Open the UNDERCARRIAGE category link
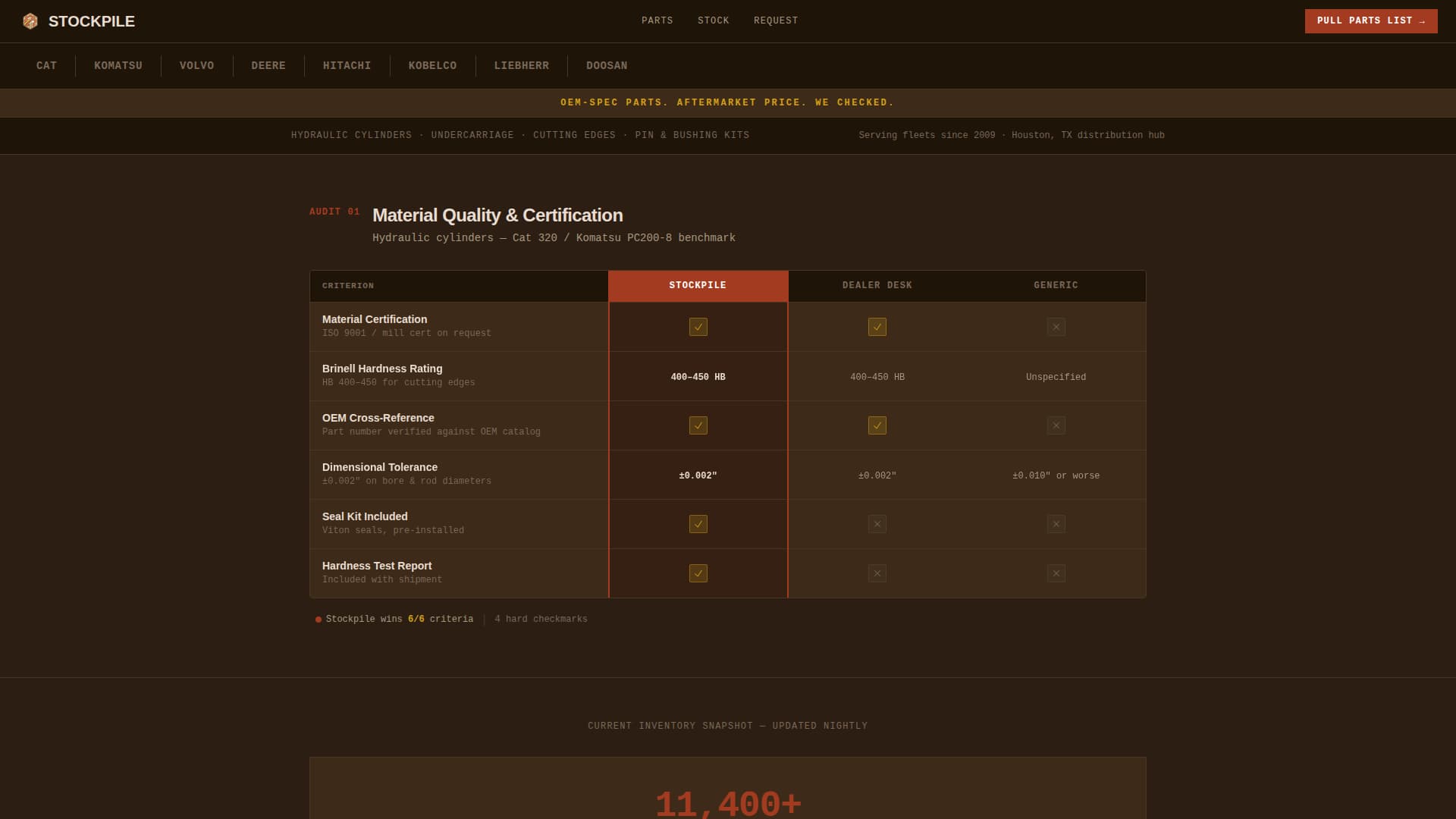This screenshot has height=819, width=1456. tap(472, 135)
